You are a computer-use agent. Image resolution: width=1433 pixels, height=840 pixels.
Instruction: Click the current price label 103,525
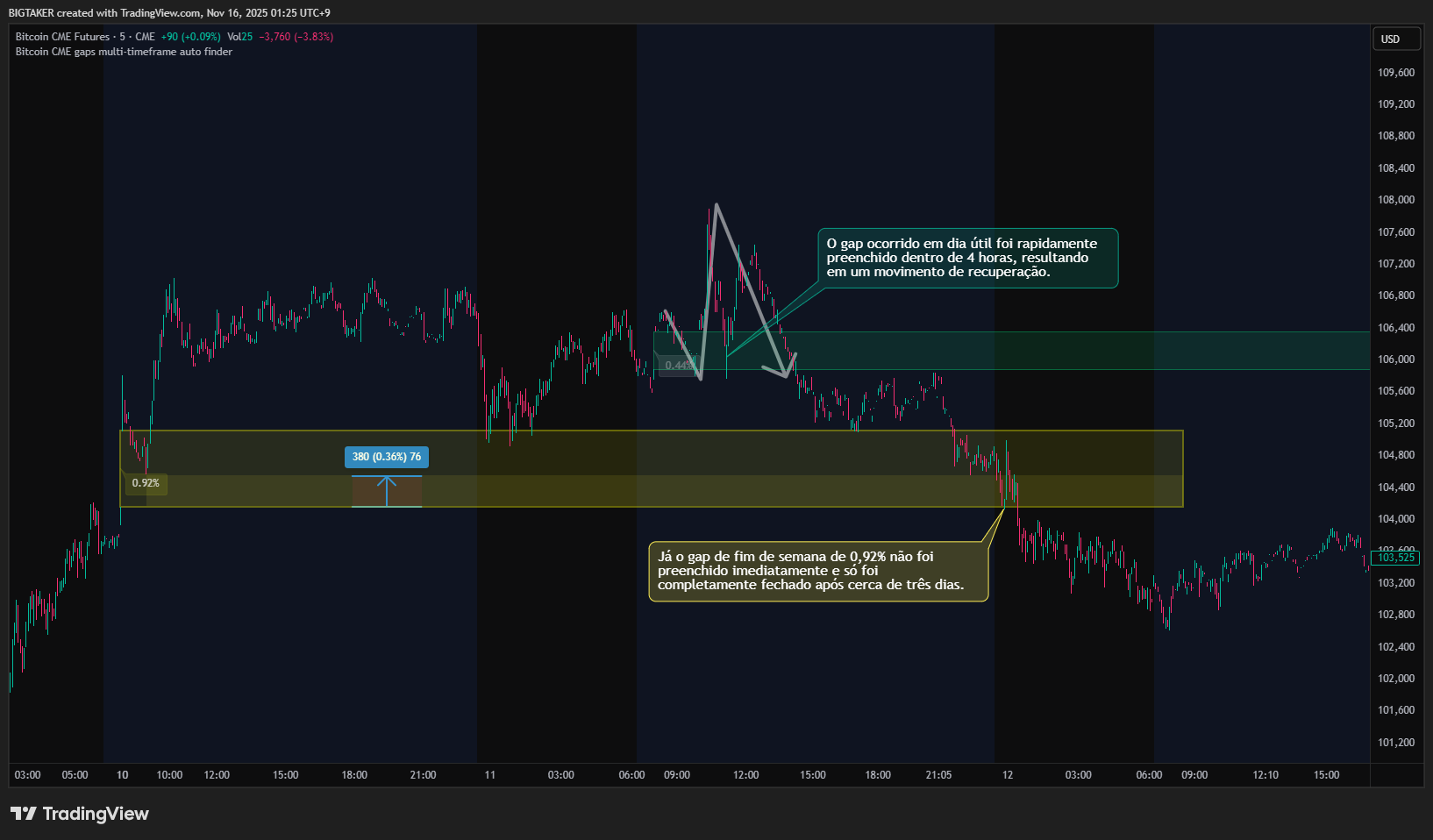click(x=1396, y=558)
